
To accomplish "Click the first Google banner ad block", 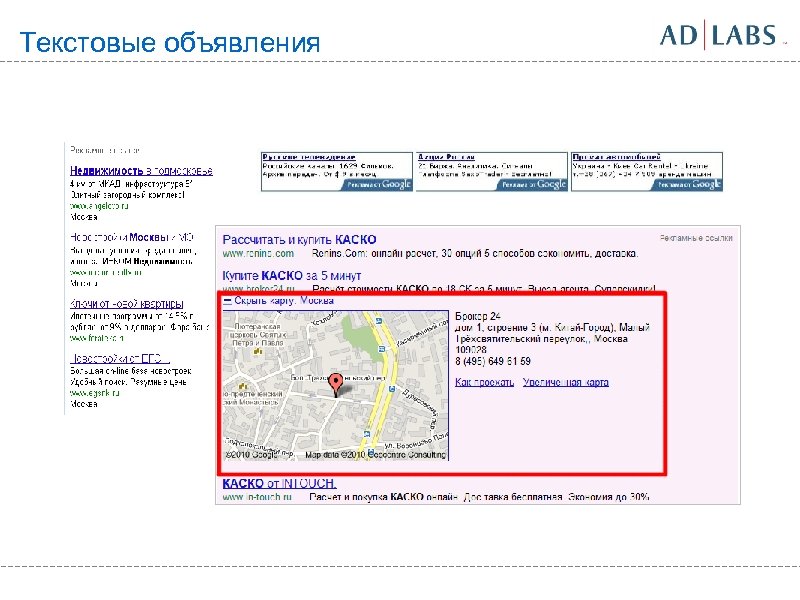I will (337, 172).
